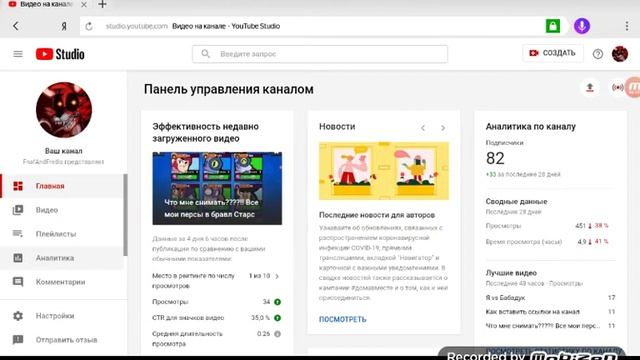Open top video Что мне снимать????

pyautogui.click(x=550, y=326)
